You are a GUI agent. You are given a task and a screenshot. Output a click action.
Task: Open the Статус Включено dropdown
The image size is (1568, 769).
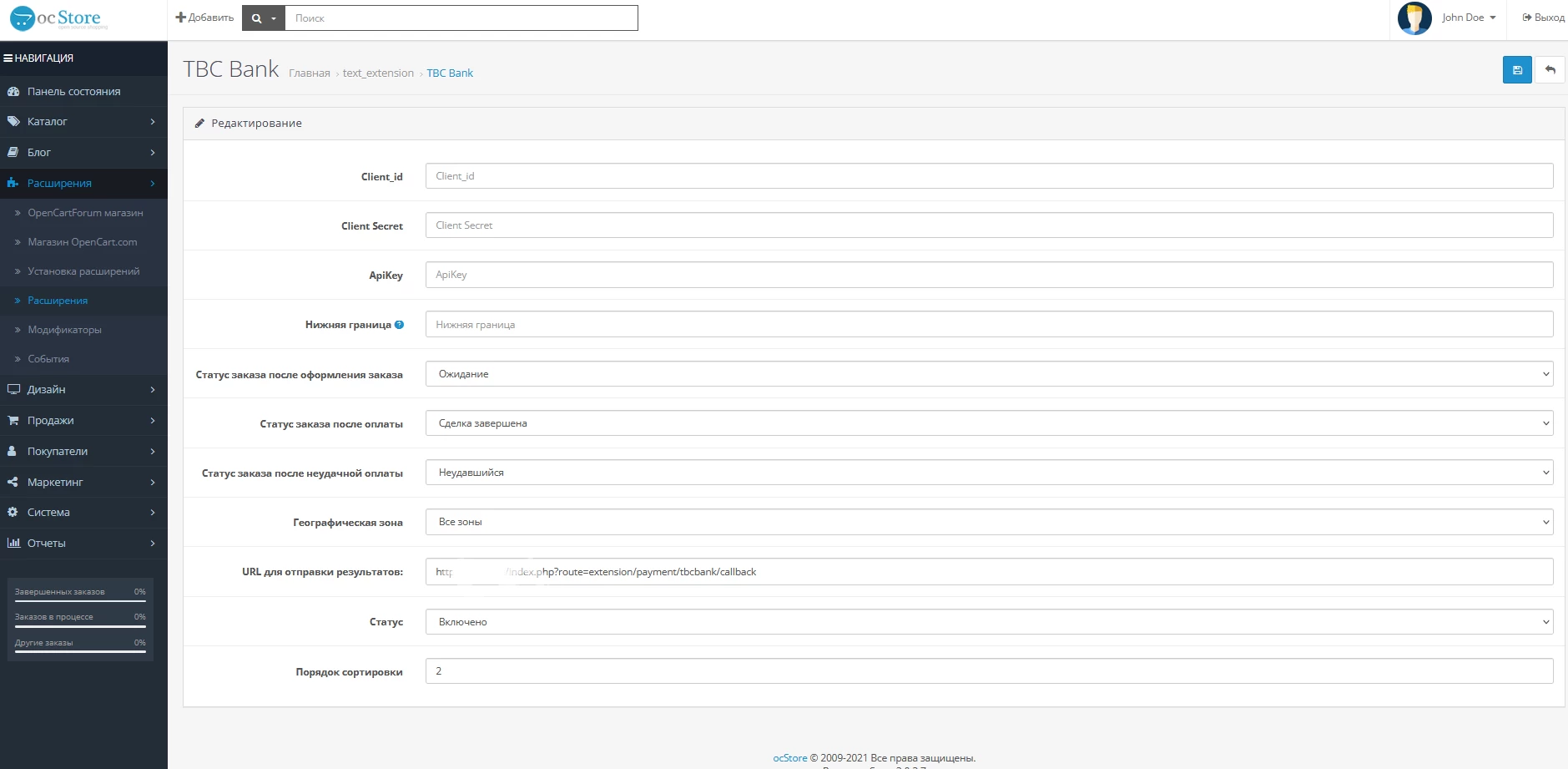pyautogui.click(x=989, y=622)
